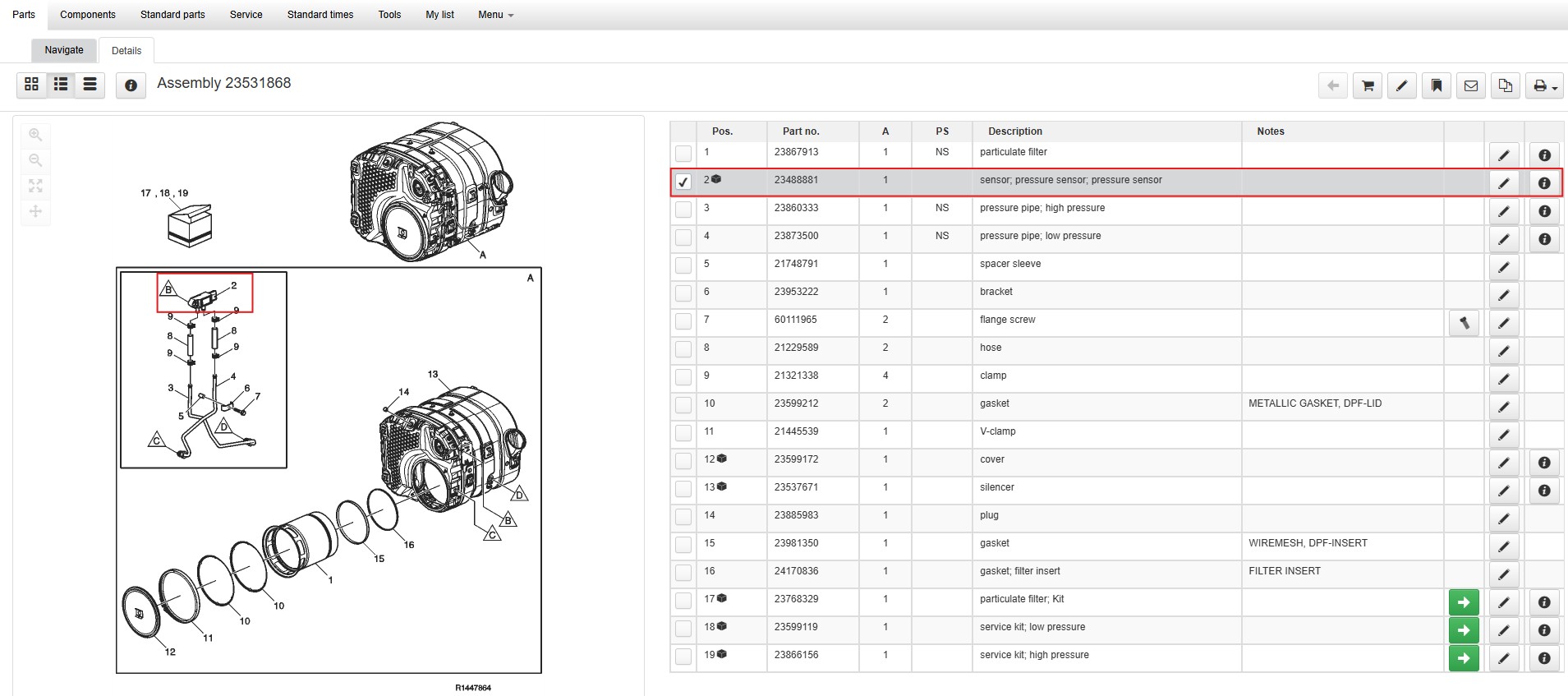Open assembly info next to Assembly 23531868
The height and width of the screenshot is (696, 1568).
click(131, 85)
